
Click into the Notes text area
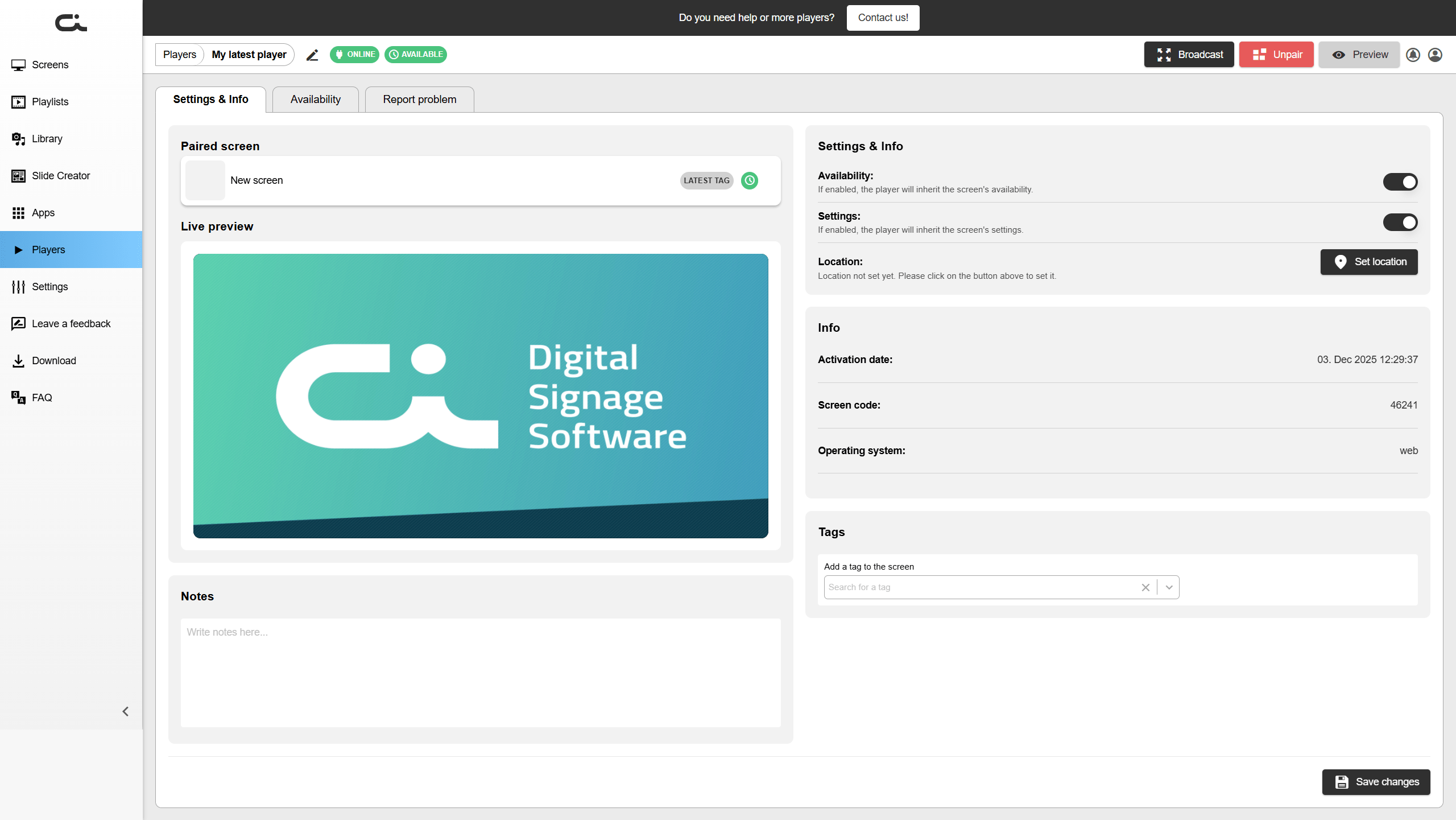[481, 673]
